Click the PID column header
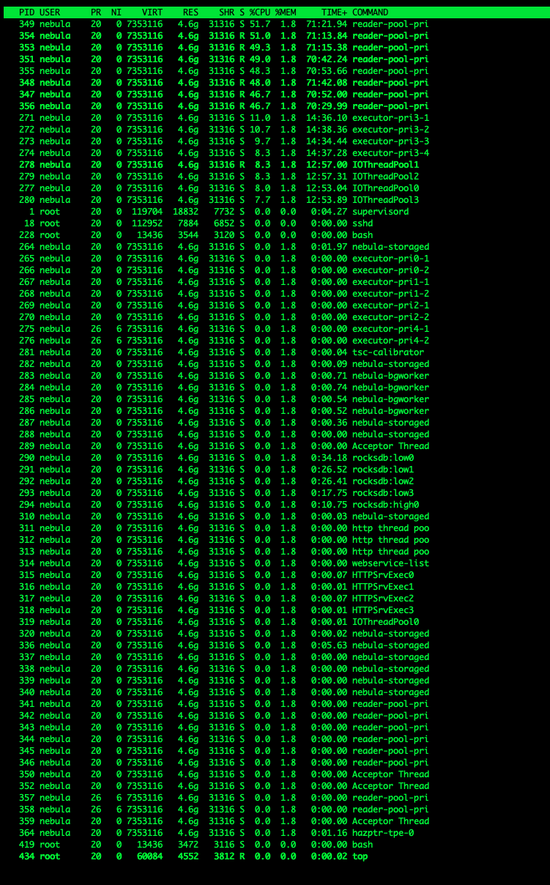Image resolution: width=550 pixels, height=885 pixels. pos(27,12)
